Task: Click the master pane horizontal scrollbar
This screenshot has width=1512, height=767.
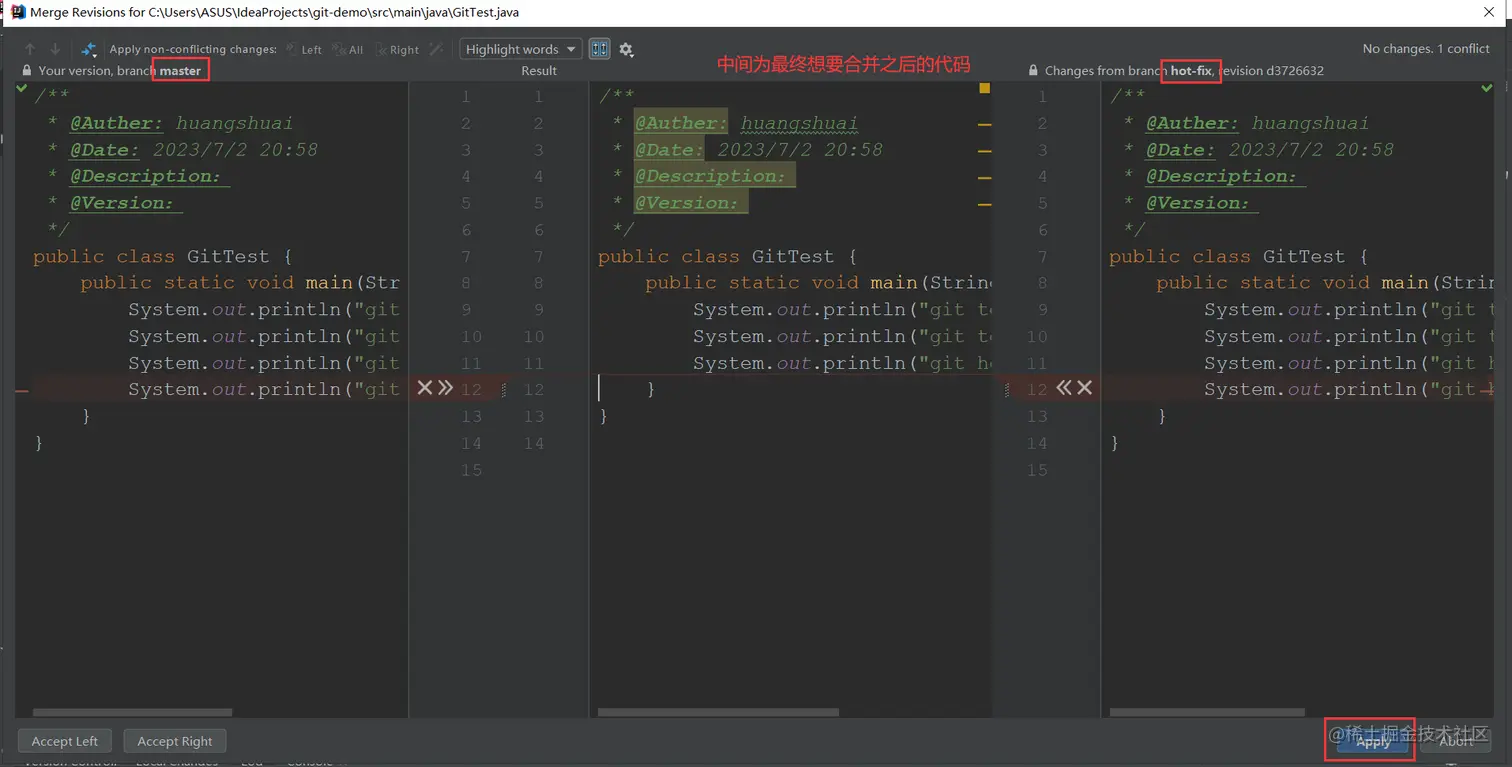Action: tap(133, 713)
